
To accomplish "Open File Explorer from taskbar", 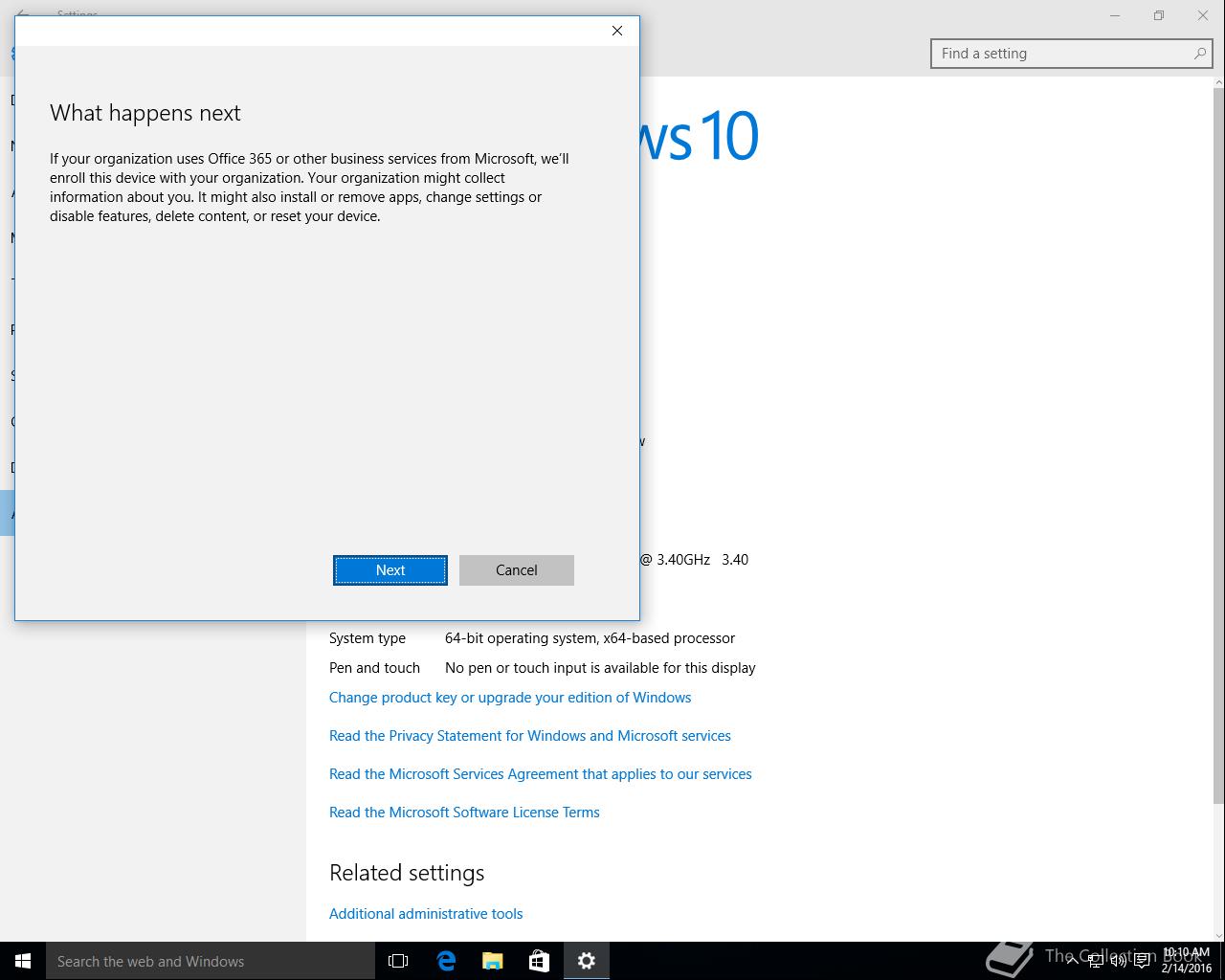I will click(x=493, y=961).
